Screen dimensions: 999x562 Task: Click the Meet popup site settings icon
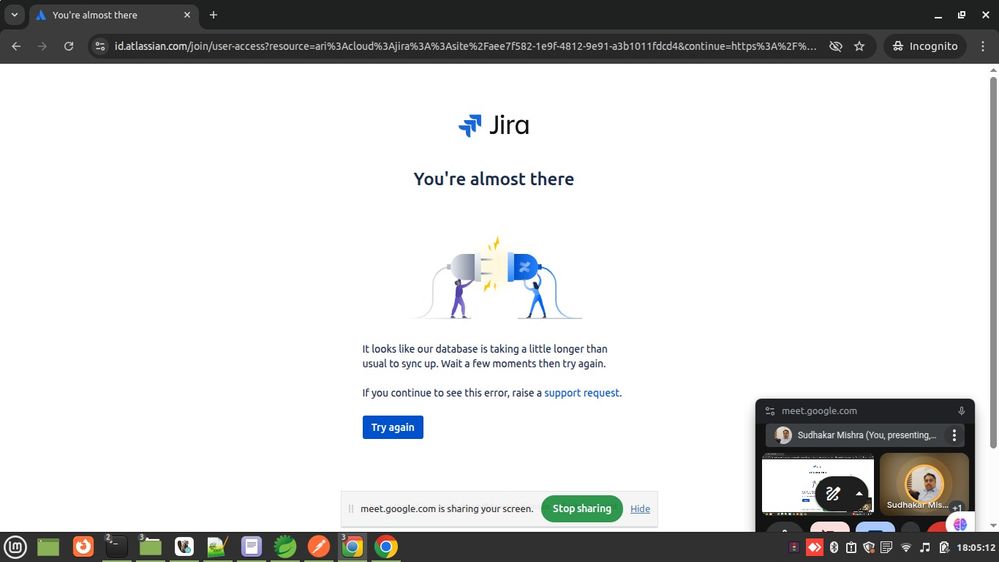[770, 411]
